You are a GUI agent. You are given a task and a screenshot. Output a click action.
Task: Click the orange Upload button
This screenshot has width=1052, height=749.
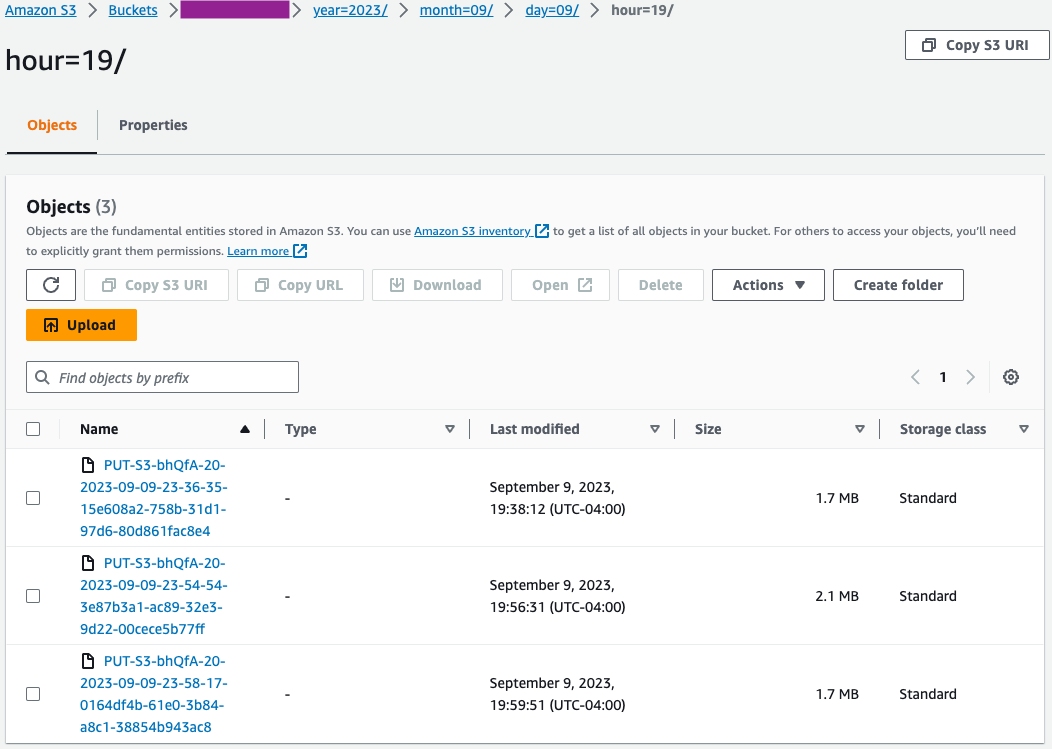tap(81, 325)
